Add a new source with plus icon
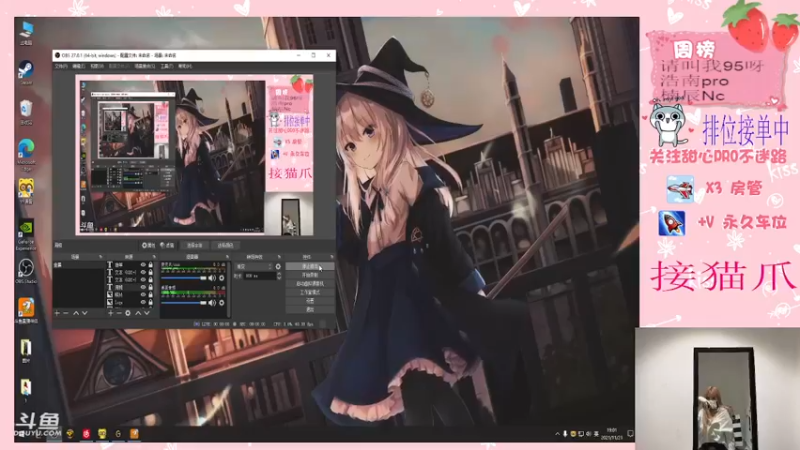Image resolution: width=800 pixels, height=450 pixels. 111,313
